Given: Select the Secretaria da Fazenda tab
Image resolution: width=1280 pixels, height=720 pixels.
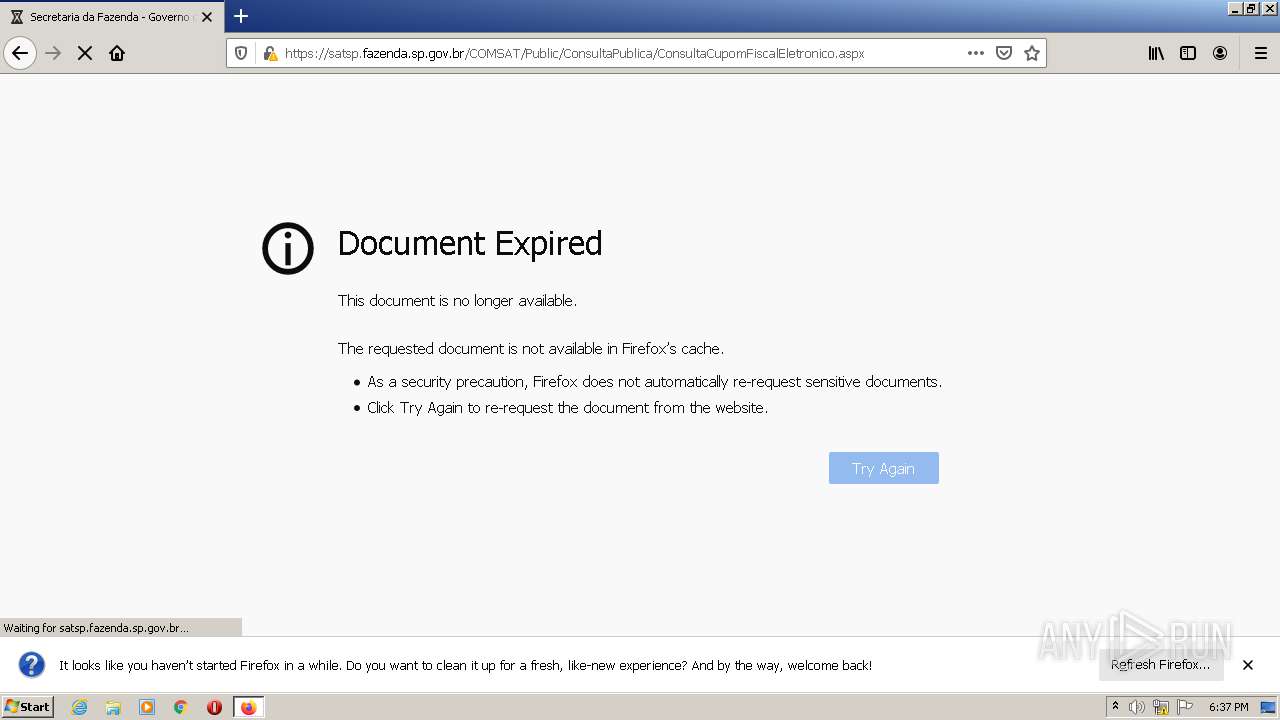Looking at the screenshot, I should 111,17.
